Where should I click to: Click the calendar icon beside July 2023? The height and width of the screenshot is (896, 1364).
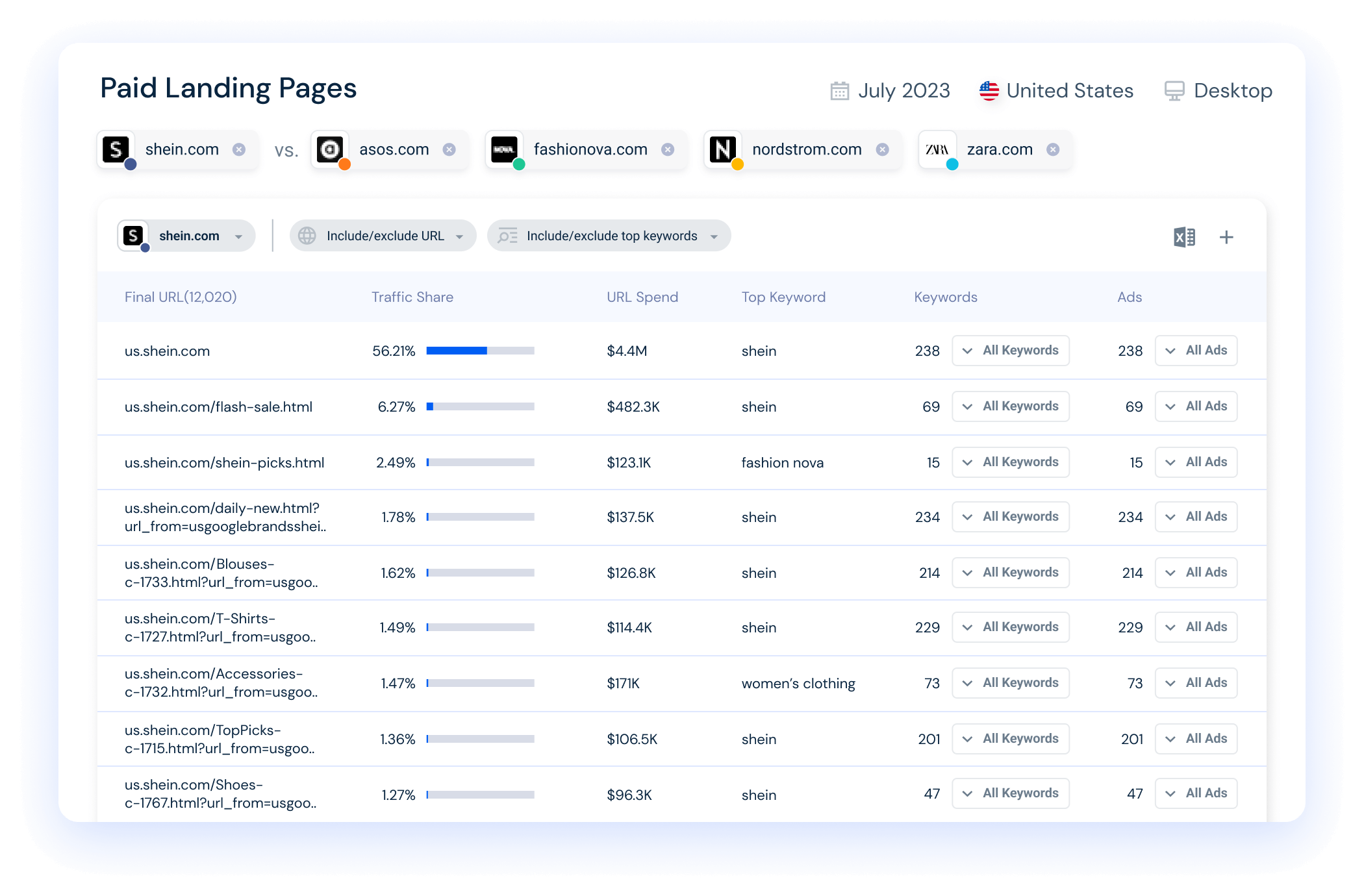point(839,91)
